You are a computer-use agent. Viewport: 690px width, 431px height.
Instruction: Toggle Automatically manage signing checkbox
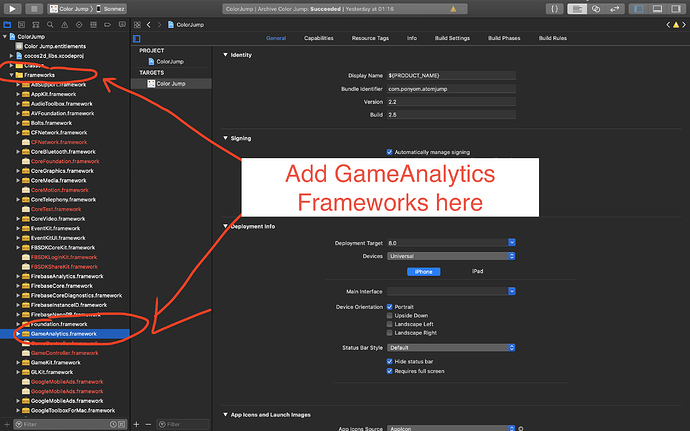point(389,152)
